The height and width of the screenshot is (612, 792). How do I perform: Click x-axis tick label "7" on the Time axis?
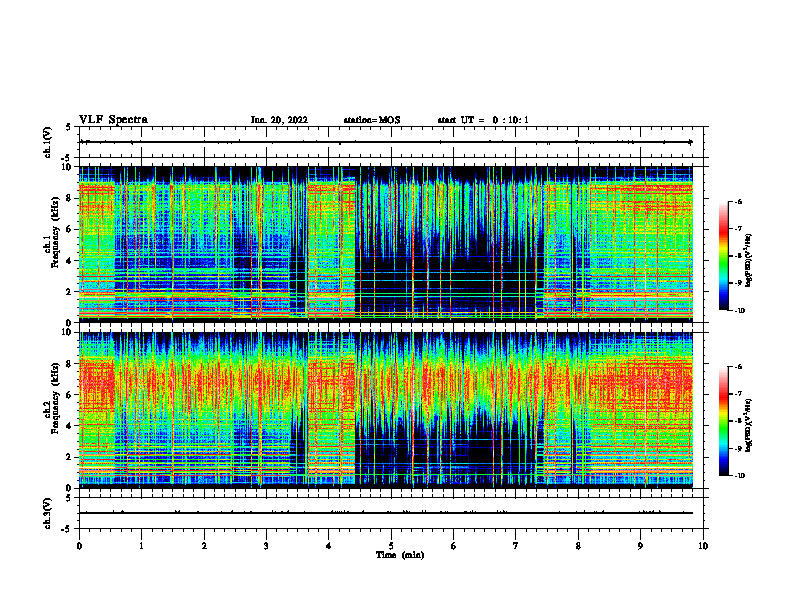point(516,546)
